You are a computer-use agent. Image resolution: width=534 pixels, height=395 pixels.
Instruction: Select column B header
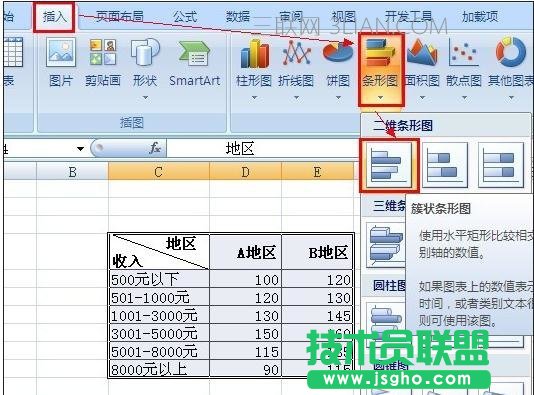click(x=72, y=172)
